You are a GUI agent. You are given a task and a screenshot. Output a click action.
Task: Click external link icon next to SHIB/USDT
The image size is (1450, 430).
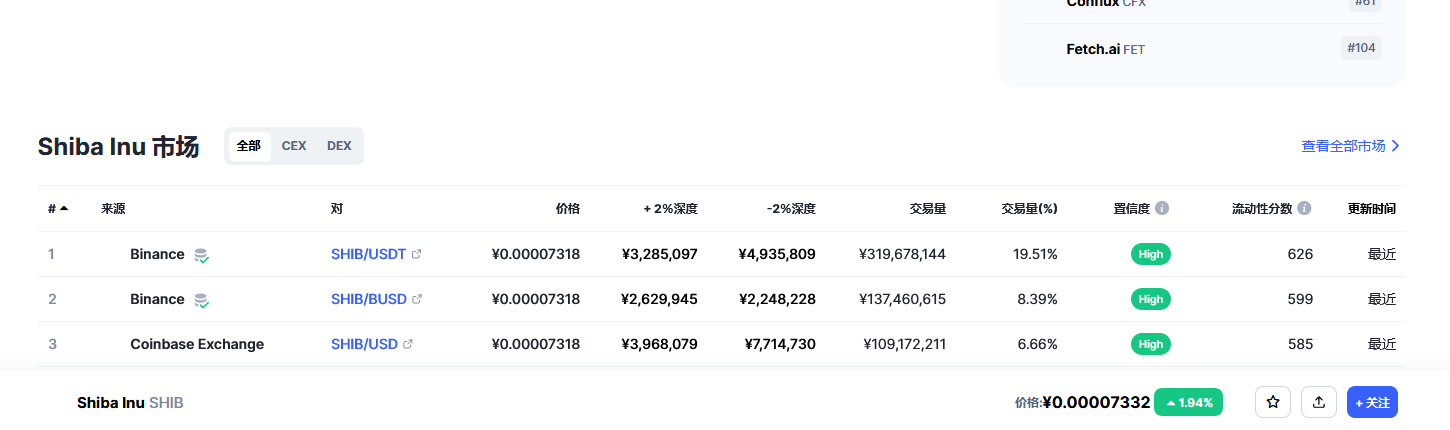[417, 254]
